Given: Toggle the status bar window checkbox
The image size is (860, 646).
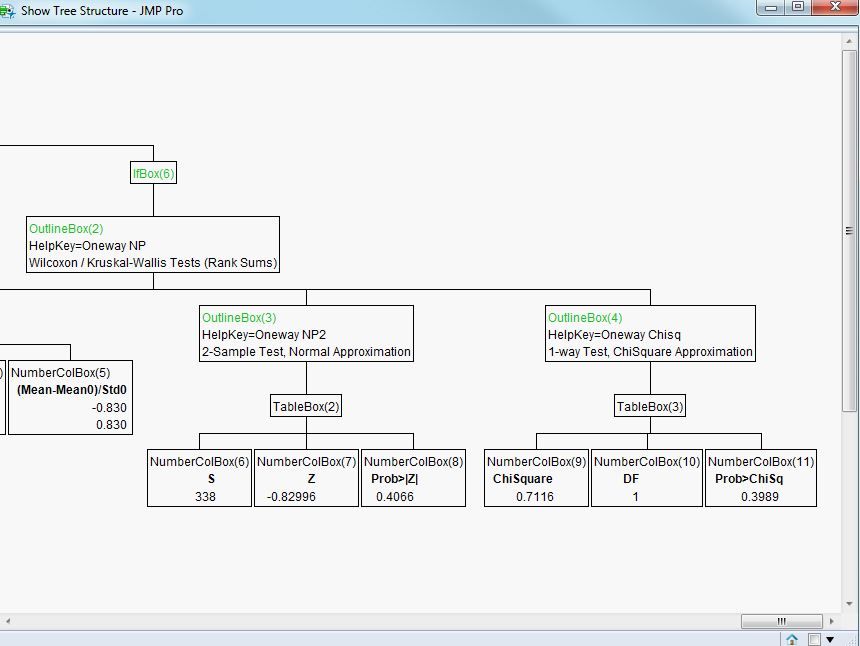Looking at the screenshot, I should 814,639.
